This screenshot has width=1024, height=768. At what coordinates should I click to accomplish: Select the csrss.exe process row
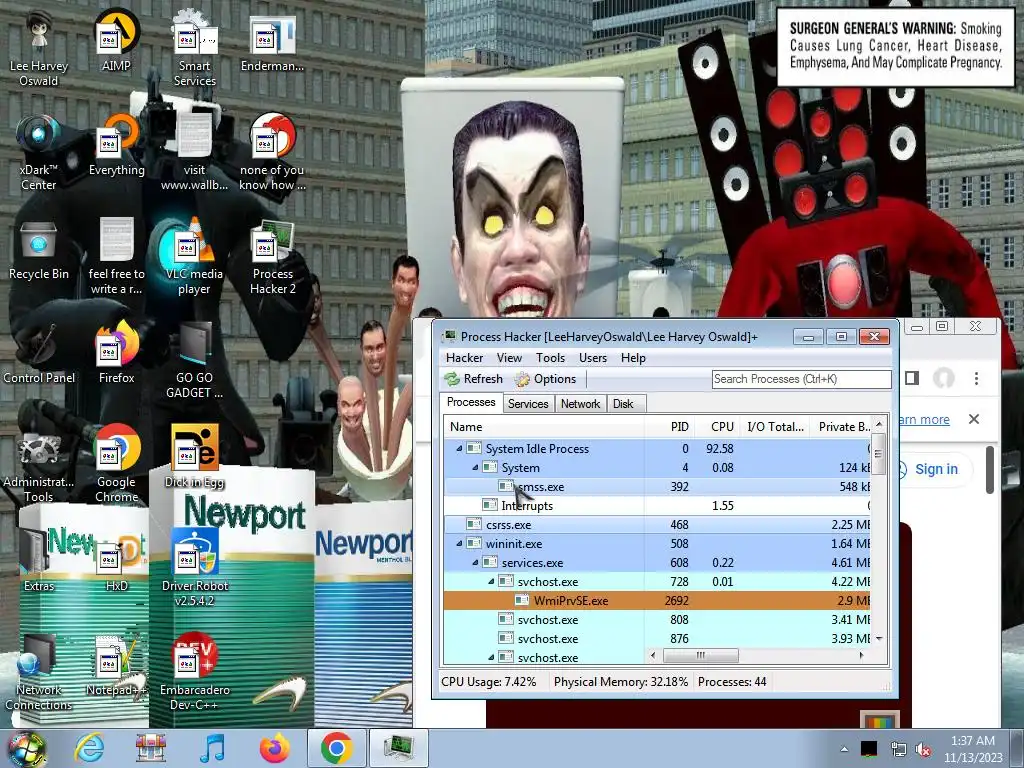click(656, 524)
